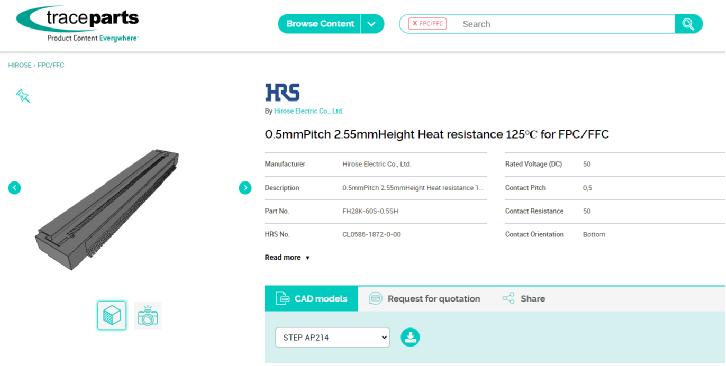Show next product image arrow
The image size is (726, 366).
245,188
